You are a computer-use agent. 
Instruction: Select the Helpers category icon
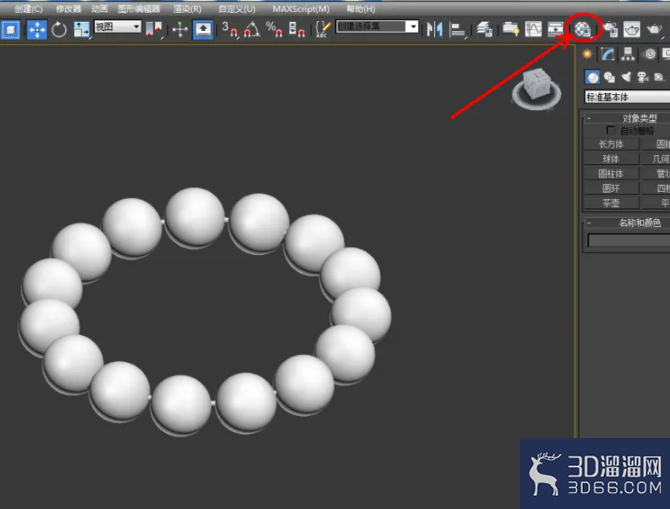659,77
